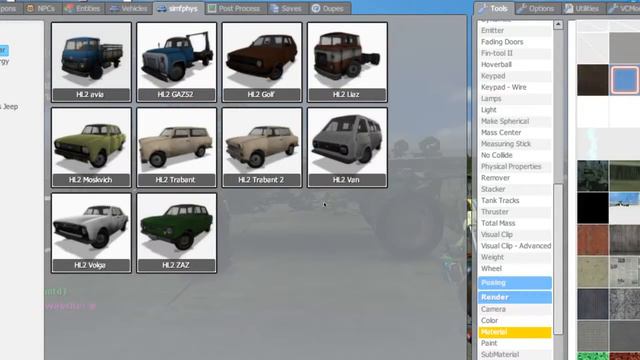Spawn the HL2 Van vehicle

pyautogui.click(x=347, y=147)
